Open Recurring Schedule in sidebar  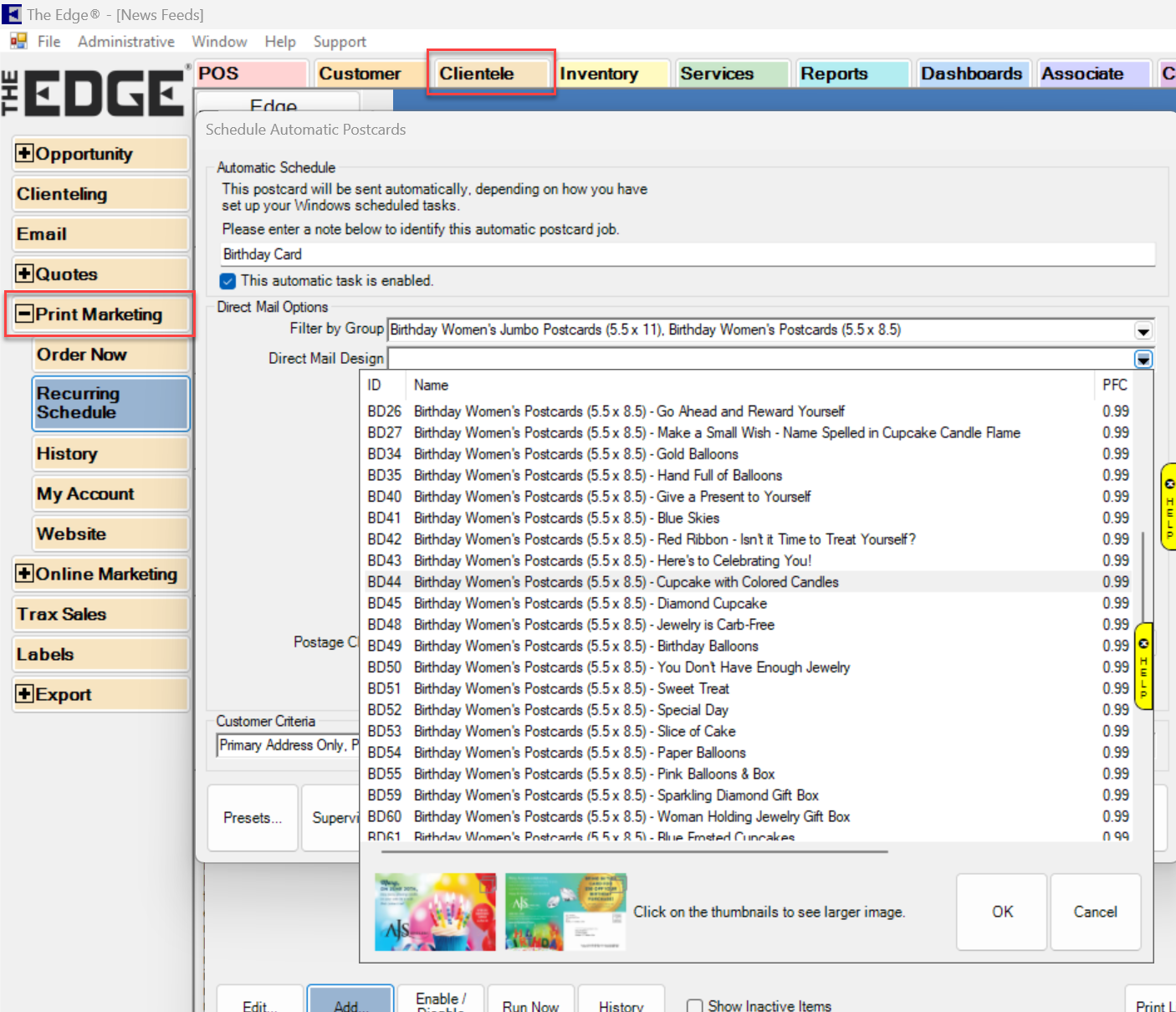(110, 403)
